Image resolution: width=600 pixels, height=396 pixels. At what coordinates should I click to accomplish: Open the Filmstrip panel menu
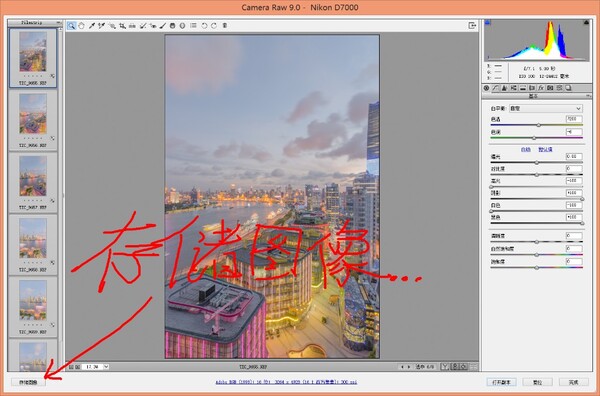tap(59, 23)
